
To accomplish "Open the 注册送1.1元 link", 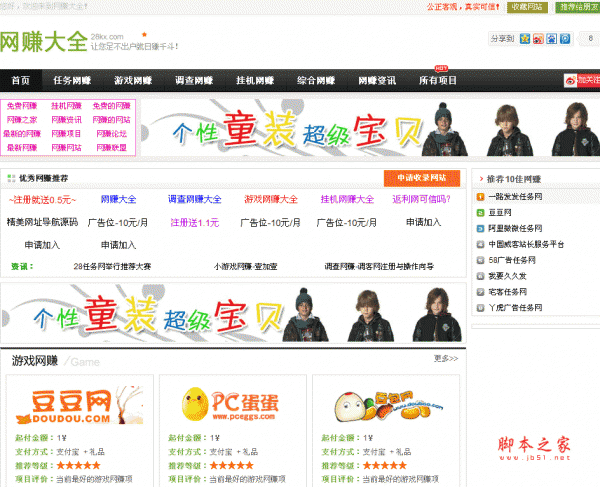I will click(x=195, y=223).
